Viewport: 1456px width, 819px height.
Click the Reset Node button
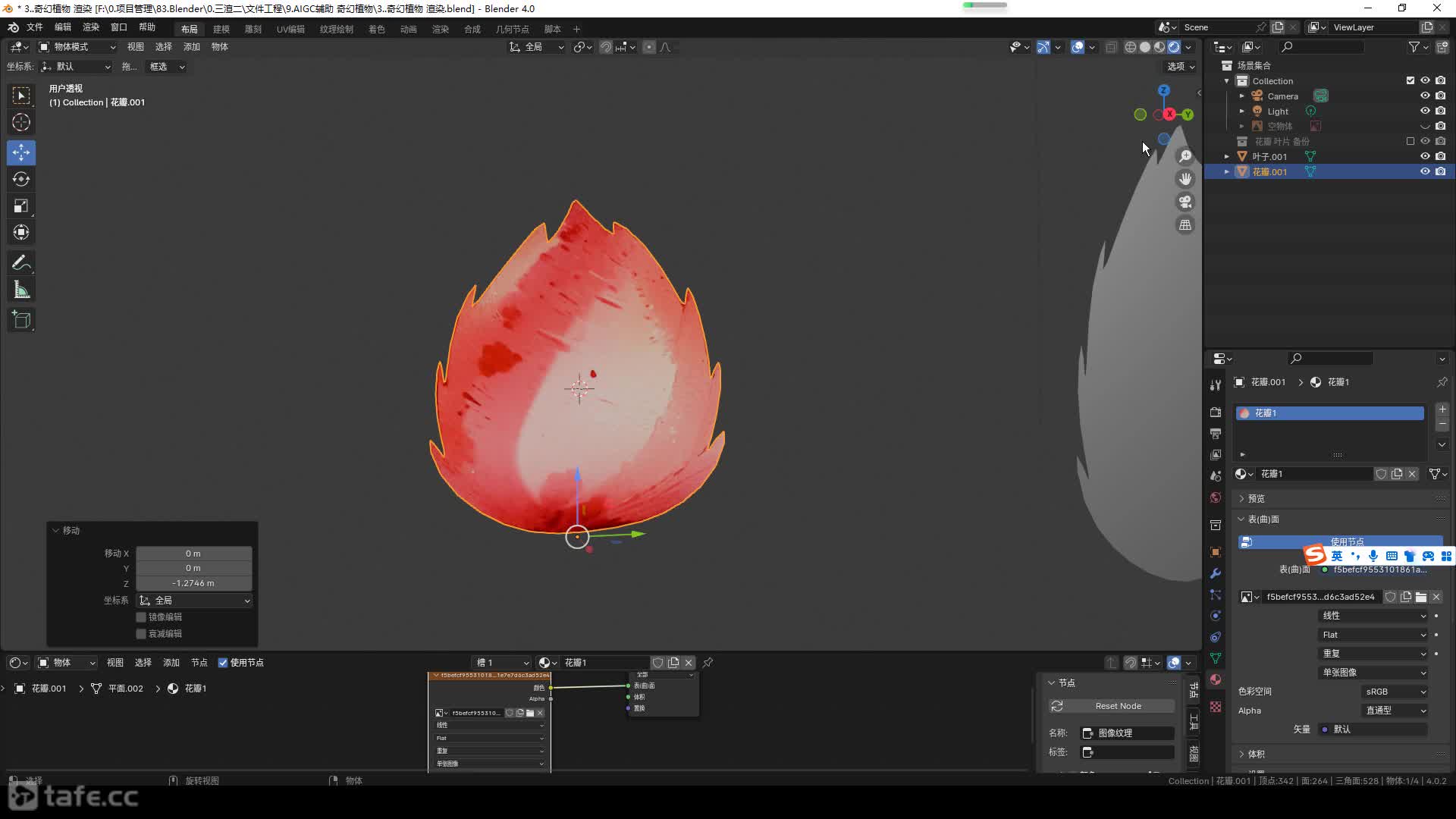point(1112,706)
